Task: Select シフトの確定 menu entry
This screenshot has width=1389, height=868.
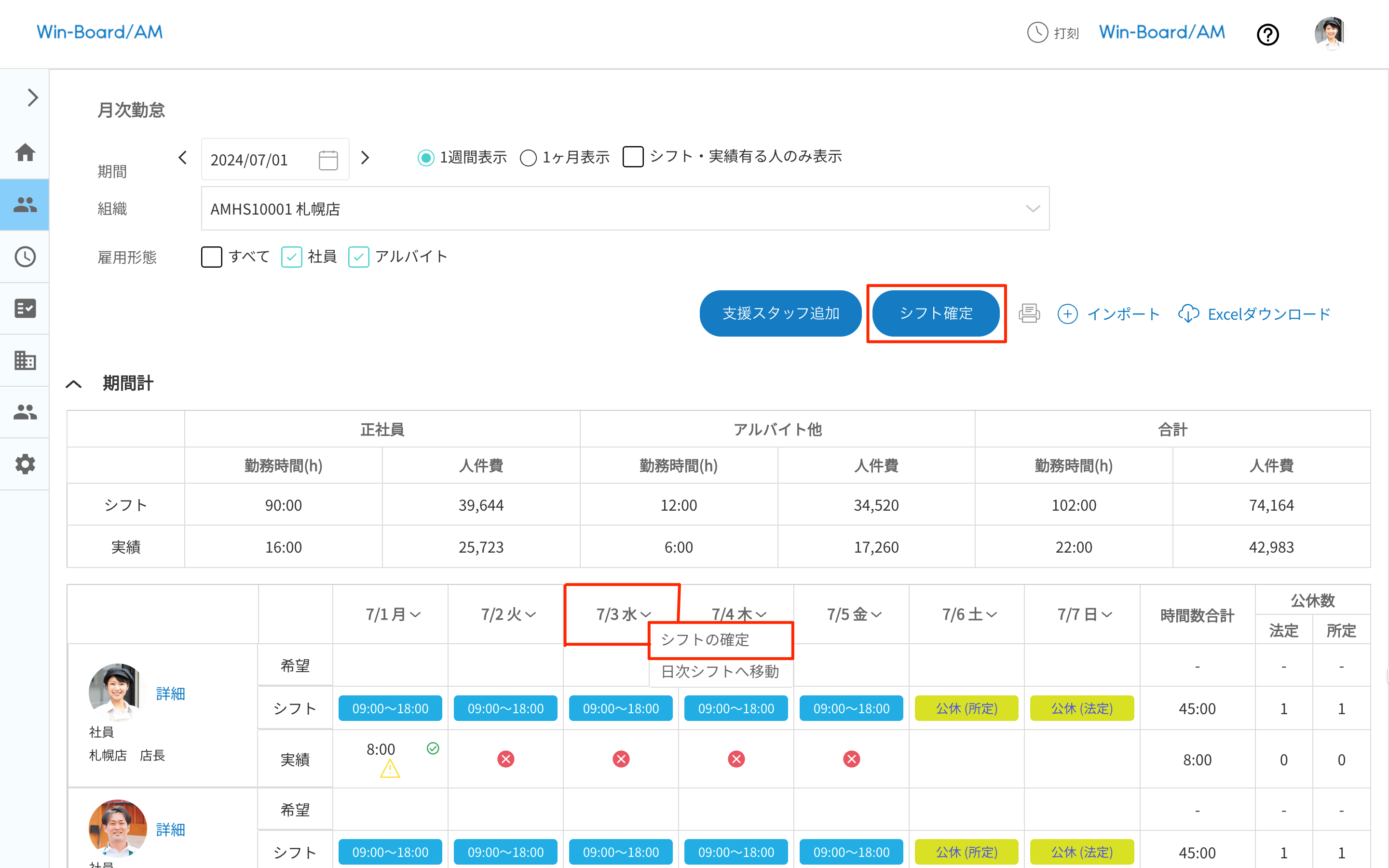Action: [705, 639]
